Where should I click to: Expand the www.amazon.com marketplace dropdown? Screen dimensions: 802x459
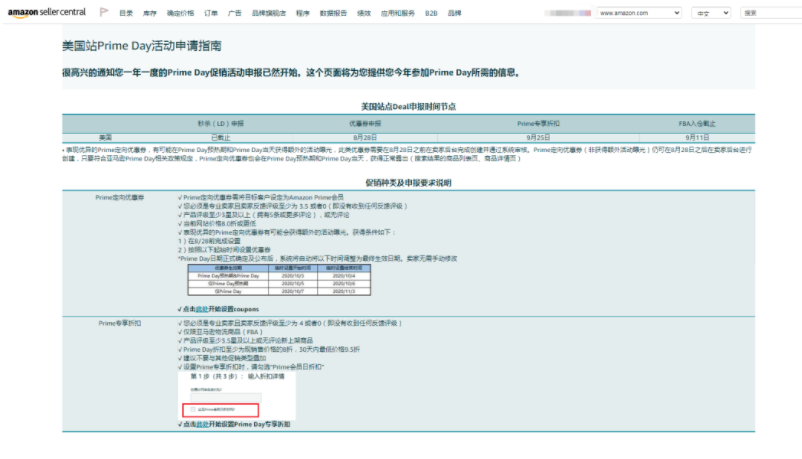coord(639,13)
